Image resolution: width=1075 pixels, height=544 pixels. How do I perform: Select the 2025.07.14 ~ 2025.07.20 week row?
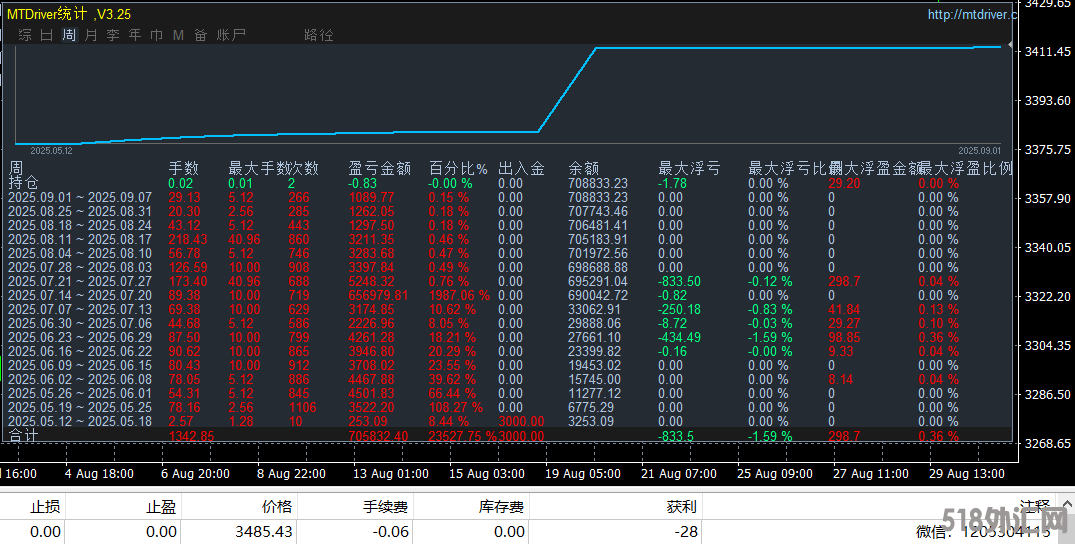[80, 296]
